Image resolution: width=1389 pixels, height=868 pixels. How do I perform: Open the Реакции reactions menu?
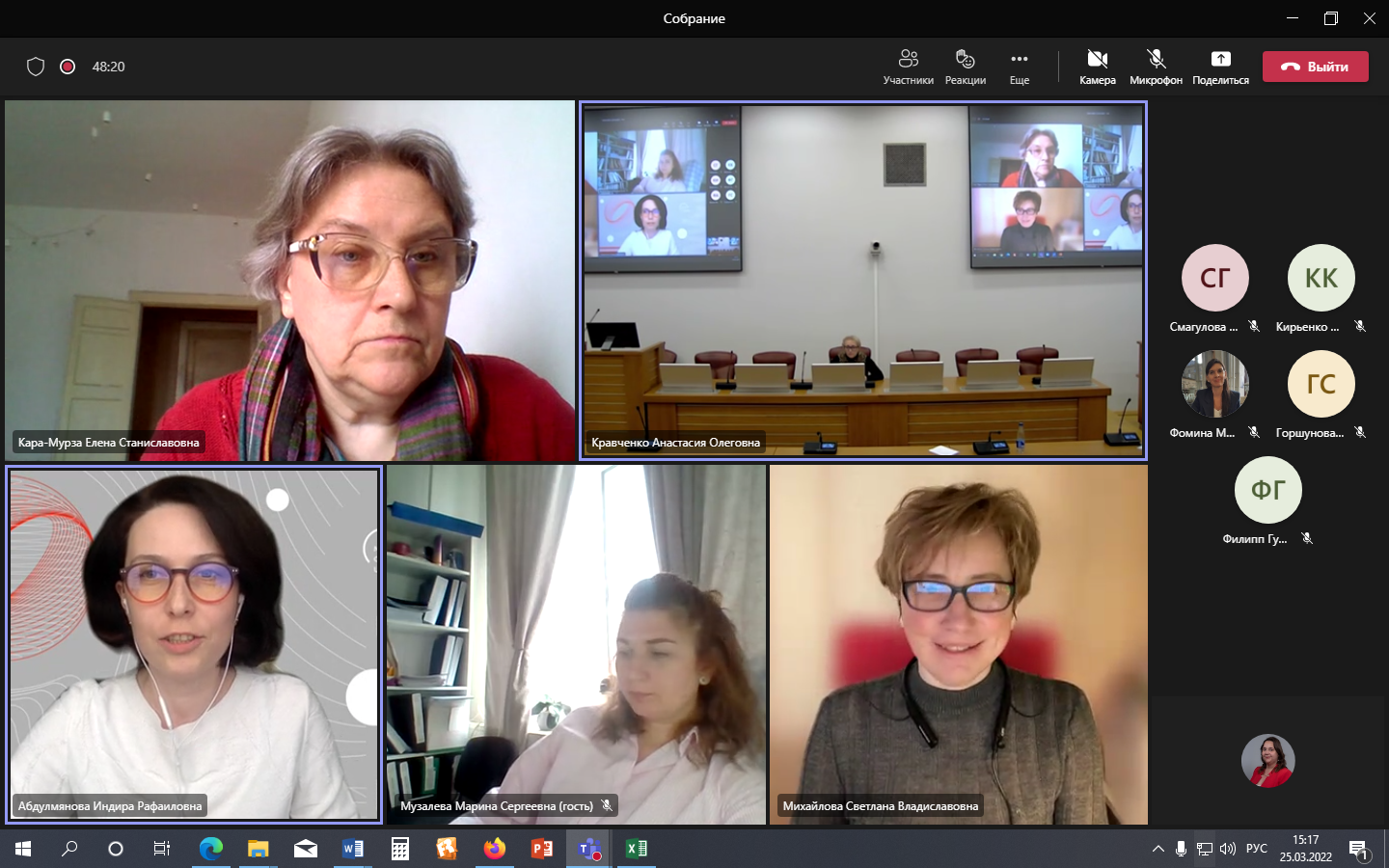tap(965, 67)
